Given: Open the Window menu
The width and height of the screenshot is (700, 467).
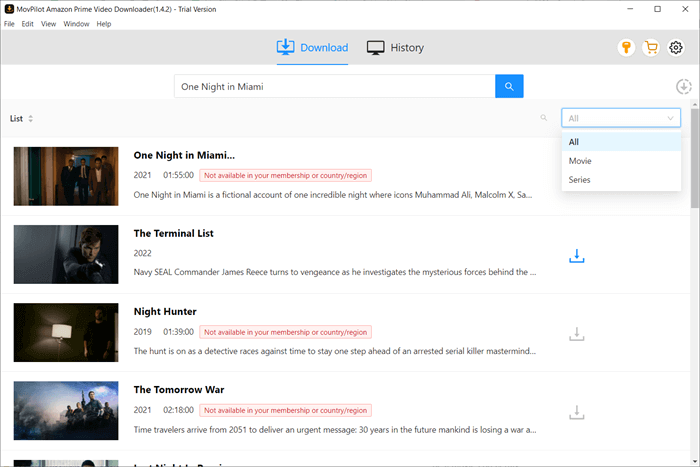Looking at the screenshot, I should (x=76, y=23).
